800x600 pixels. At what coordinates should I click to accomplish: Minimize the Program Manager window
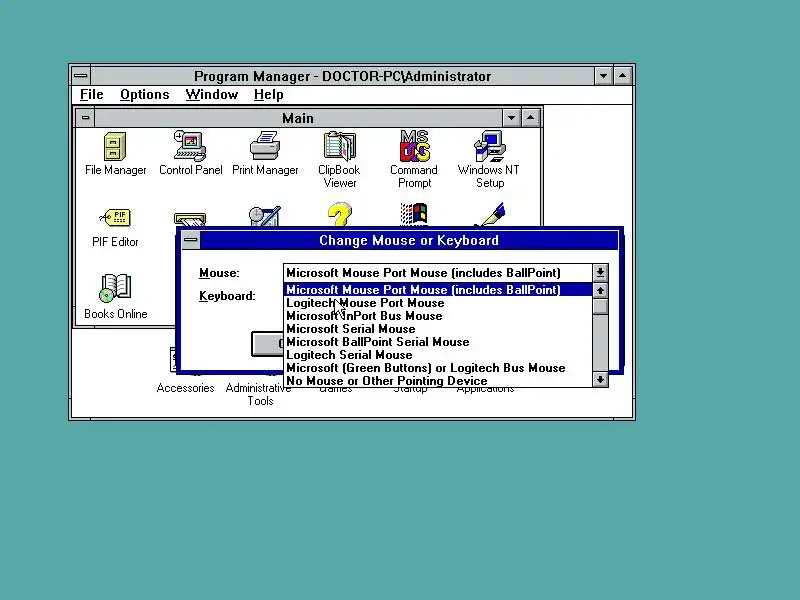click(604, 76)
